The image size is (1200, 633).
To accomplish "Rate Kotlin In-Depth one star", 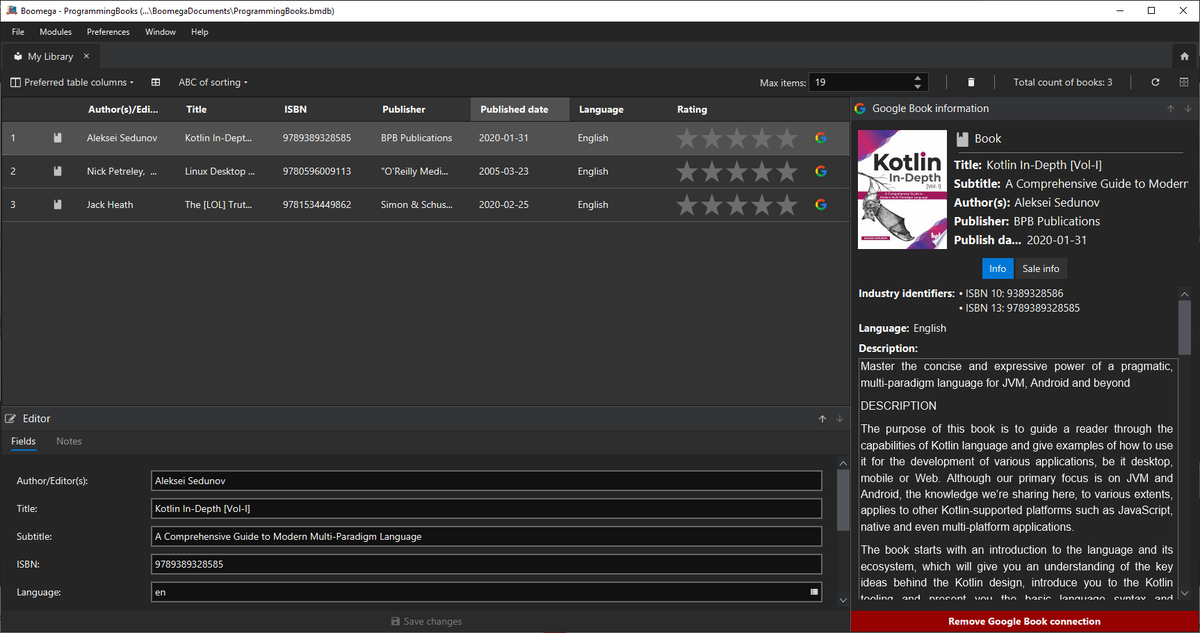I will (x=686, y=138).
